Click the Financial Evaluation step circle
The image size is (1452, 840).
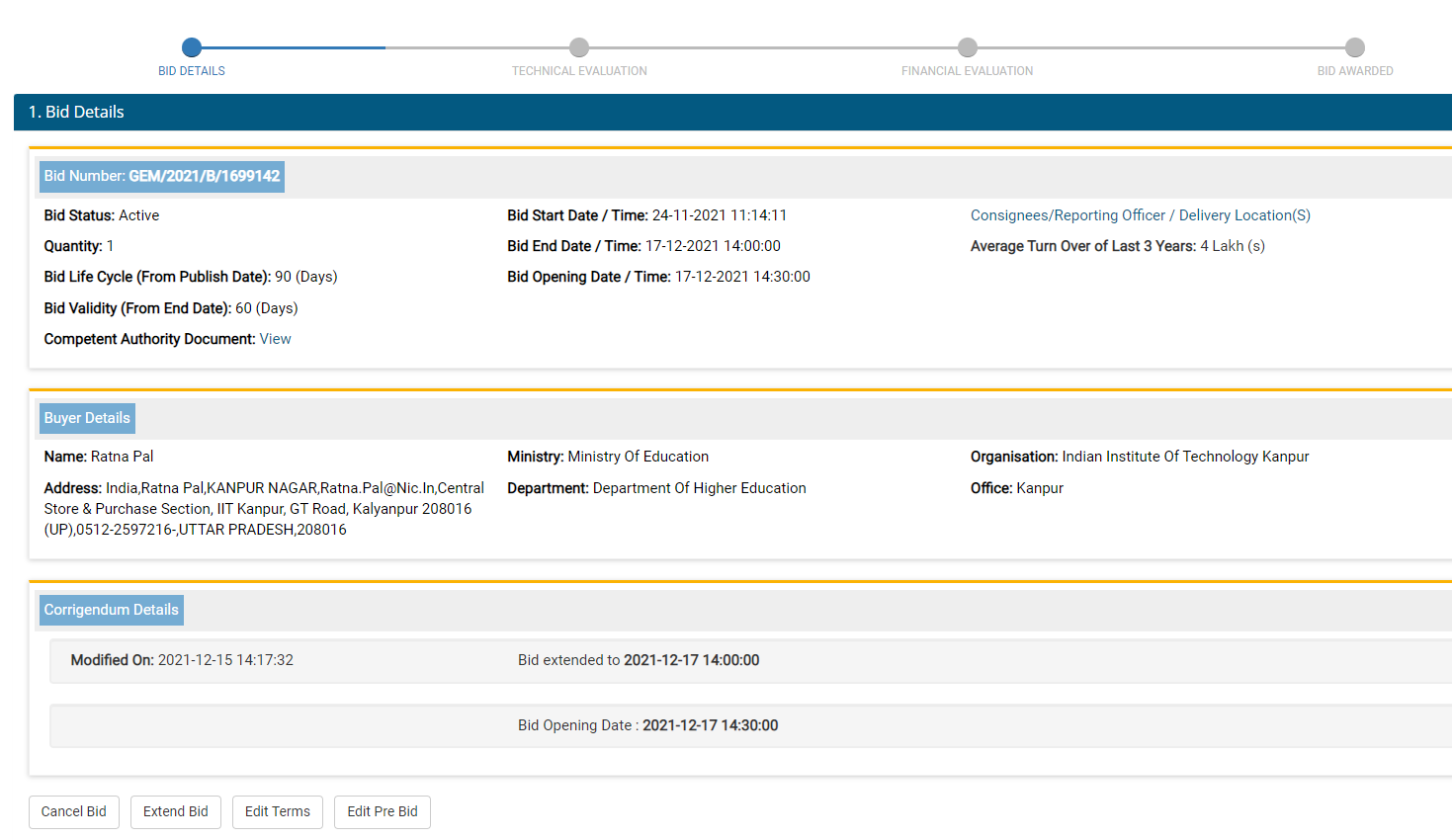(968, 47)
